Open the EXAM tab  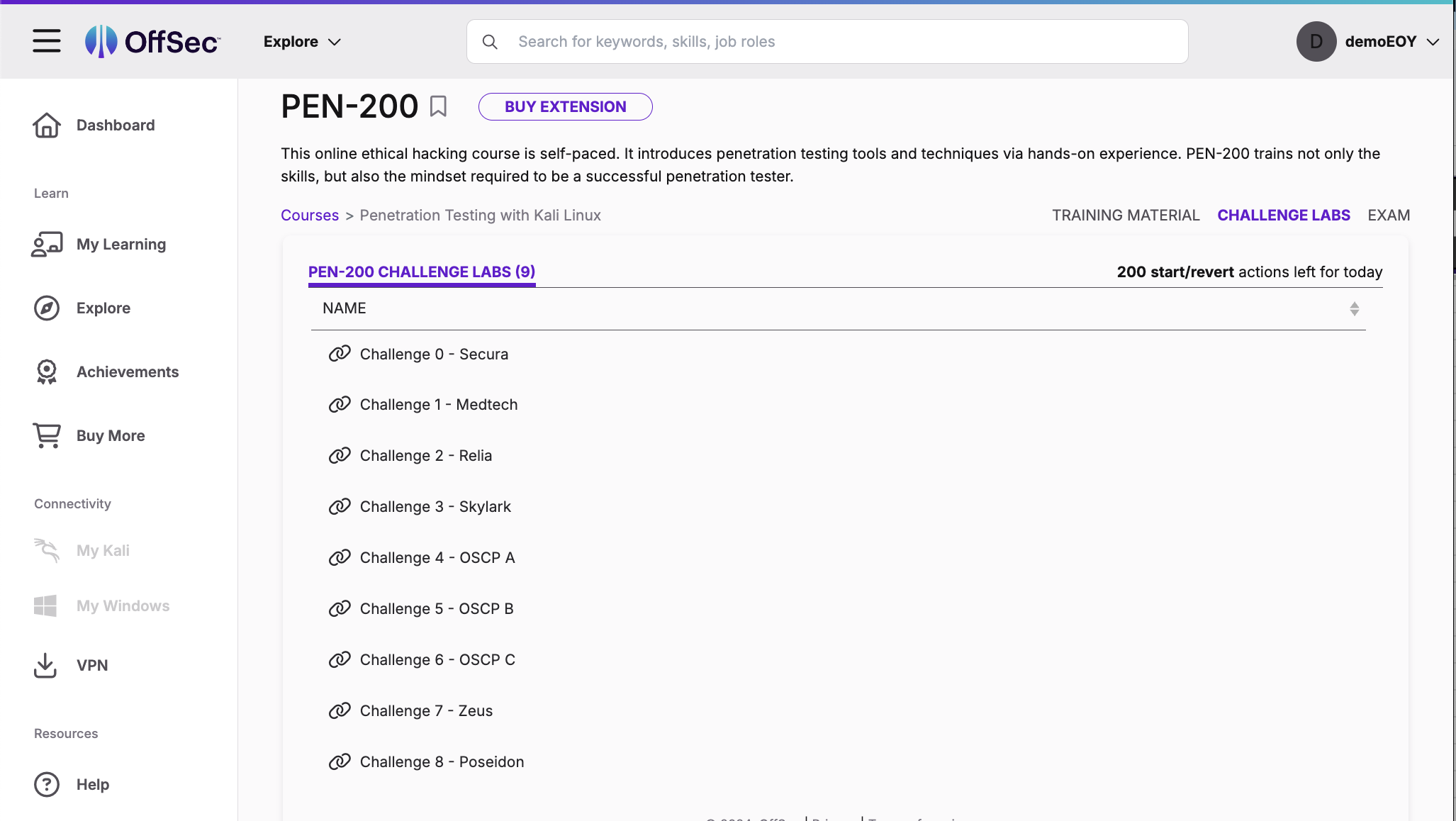tap(1389, 215)
